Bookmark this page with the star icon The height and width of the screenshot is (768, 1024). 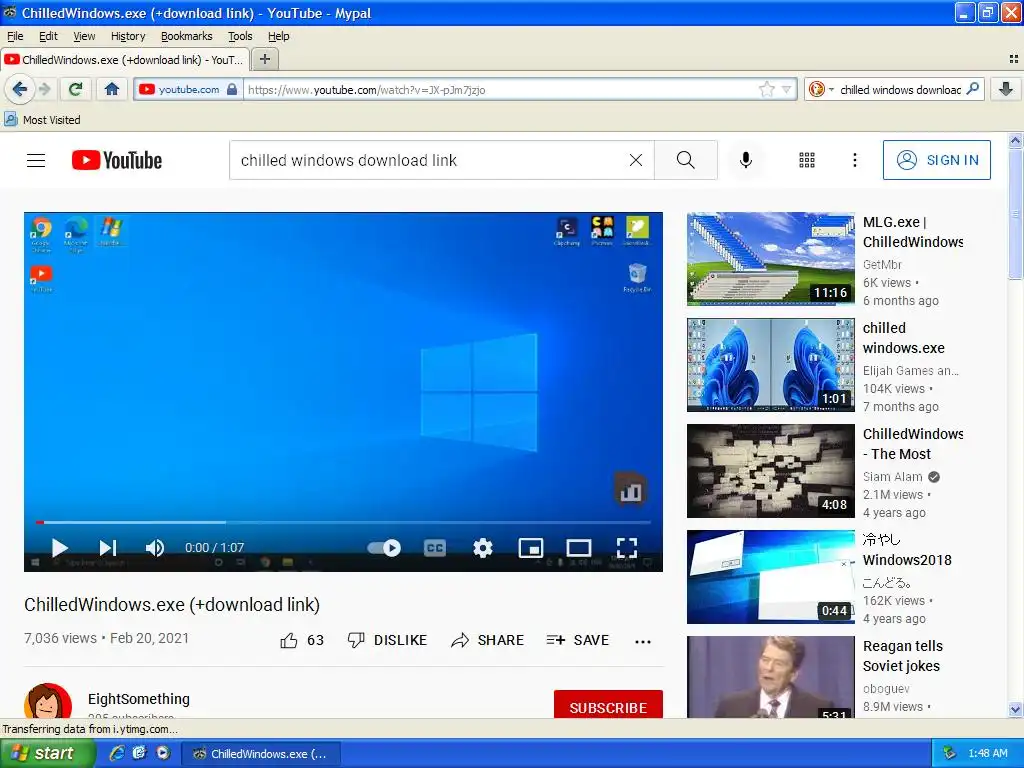coord(767,89)
